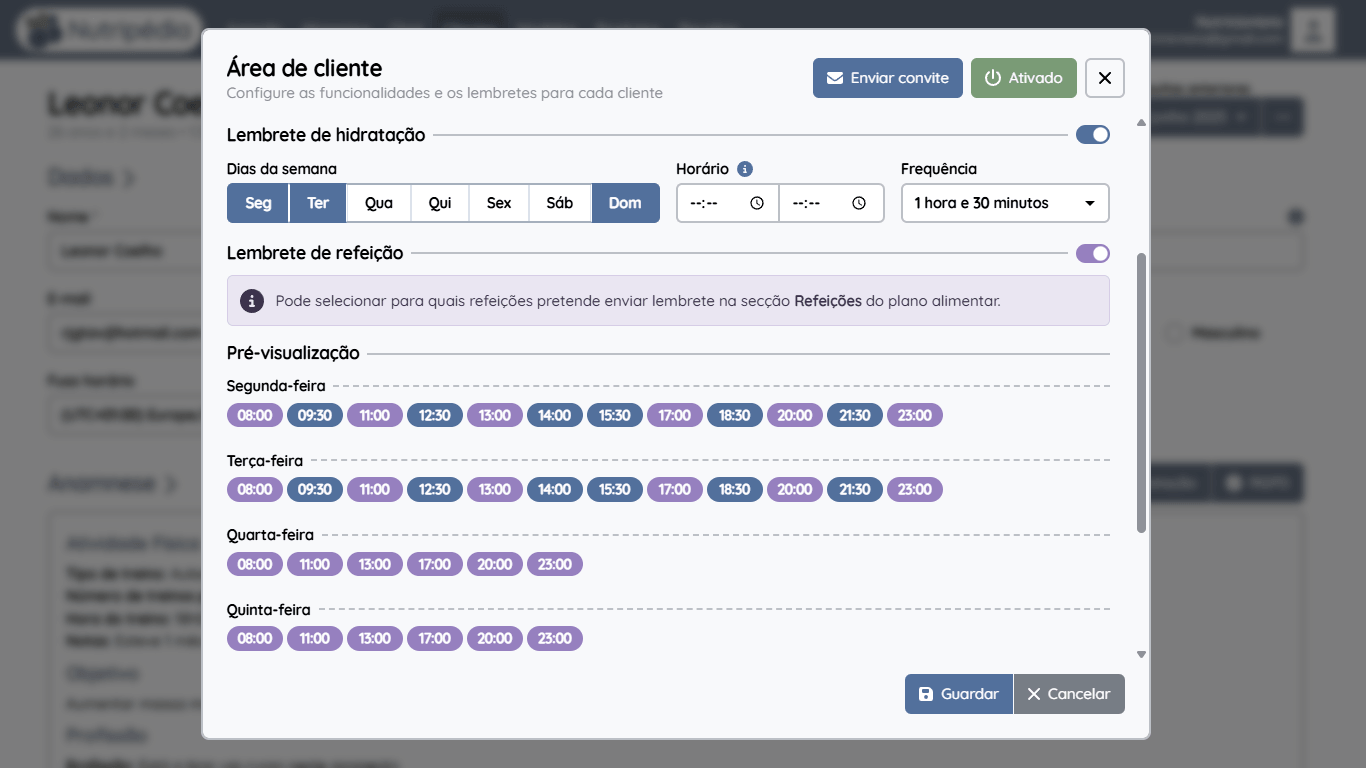Click the dialog scrollbar thumb
Screen dimensions: 1366x768
[1142, 392]
